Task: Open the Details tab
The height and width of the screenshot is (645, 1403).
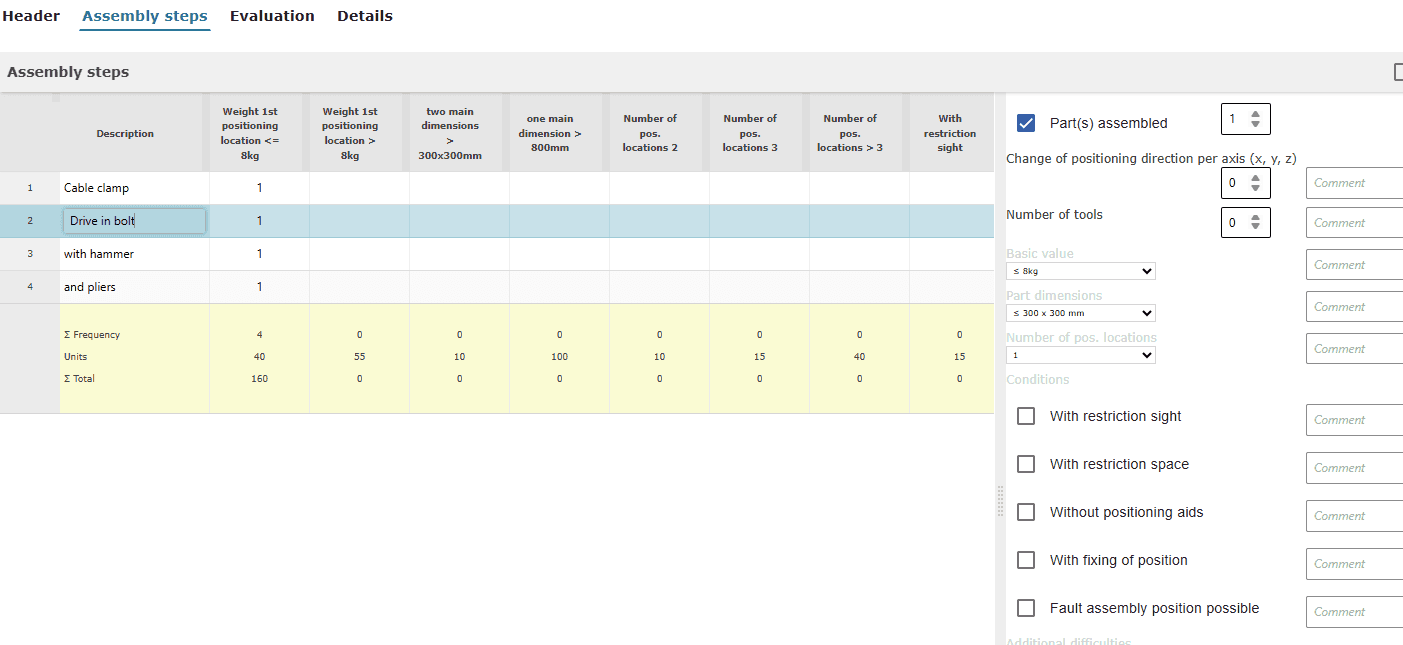Action: coord(364,16)
